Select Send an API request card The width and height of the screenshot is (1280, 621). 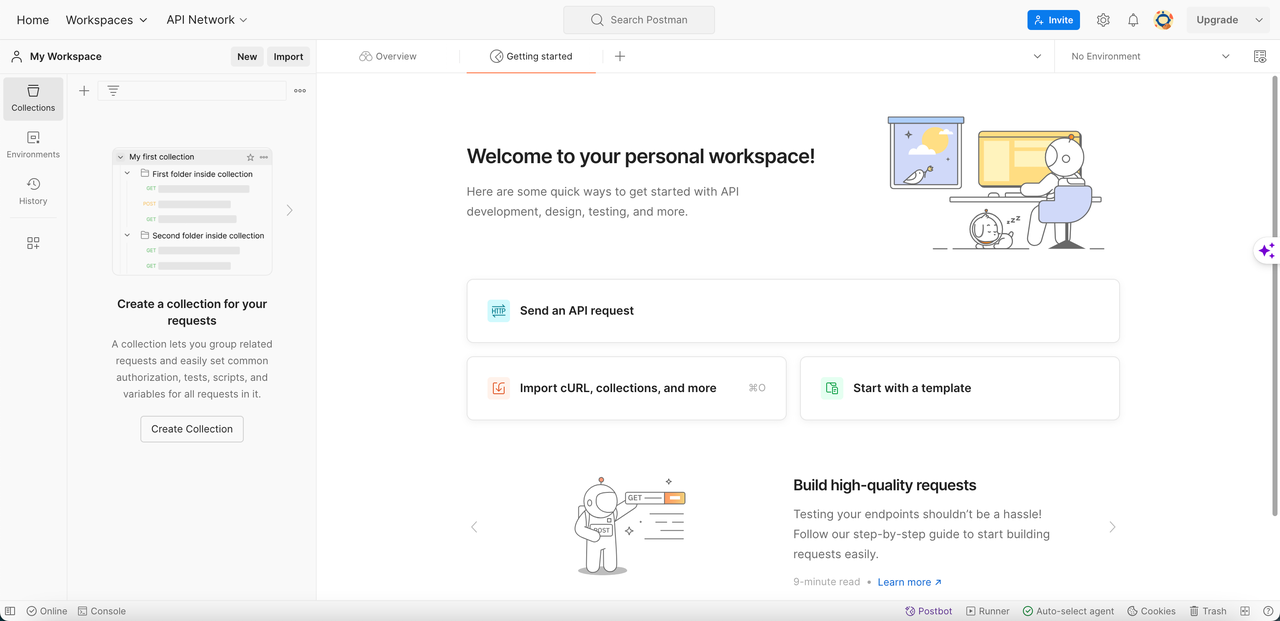coord(793,311)
